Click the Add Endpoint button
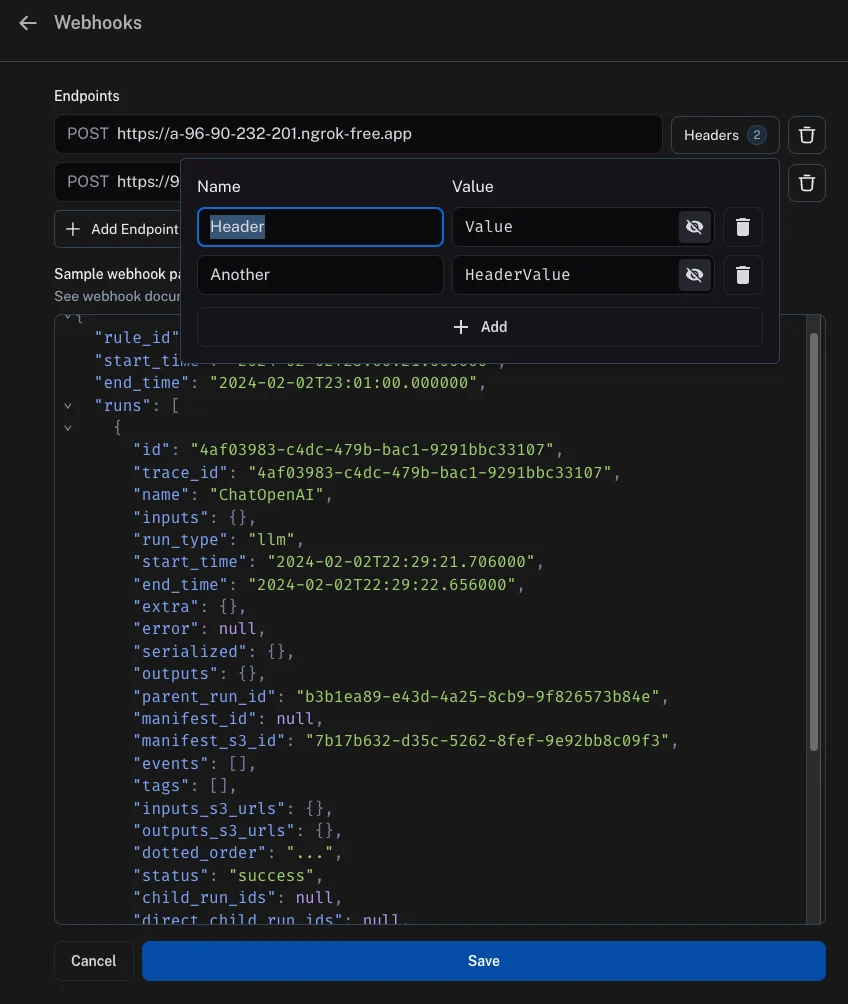The width and height of the screenshot is (848, 1004). click(x=118, y=229)
